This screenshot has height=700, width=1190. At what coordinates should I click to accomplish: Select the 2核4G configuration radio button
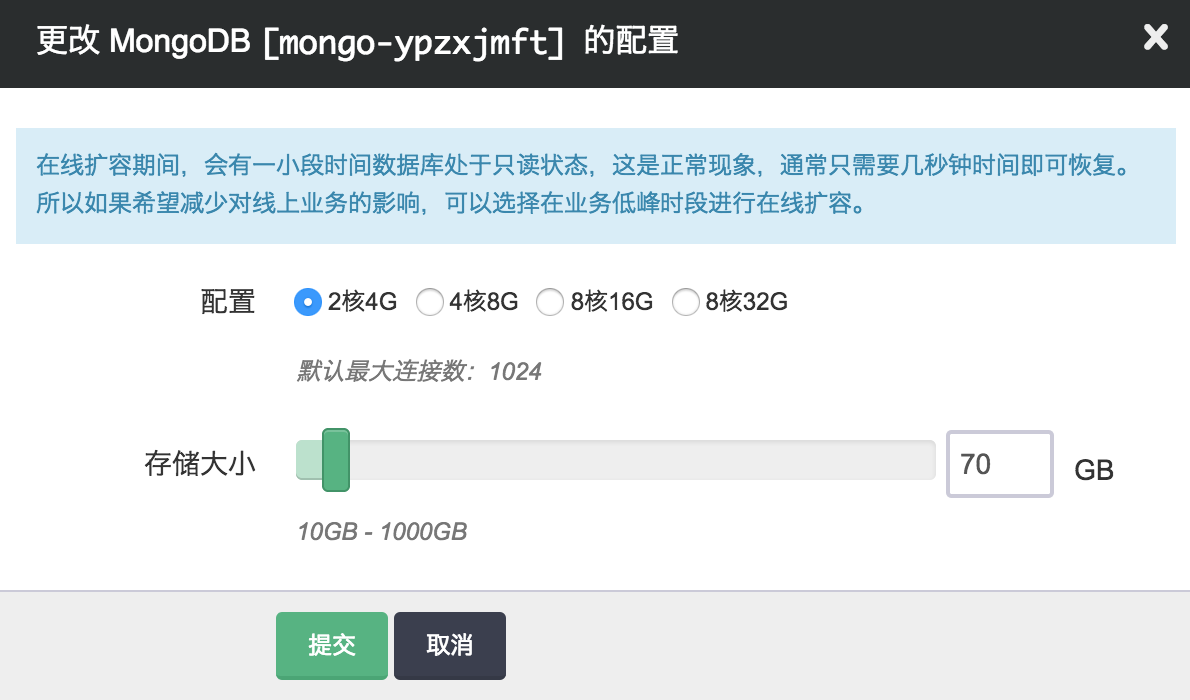(307, 302)
